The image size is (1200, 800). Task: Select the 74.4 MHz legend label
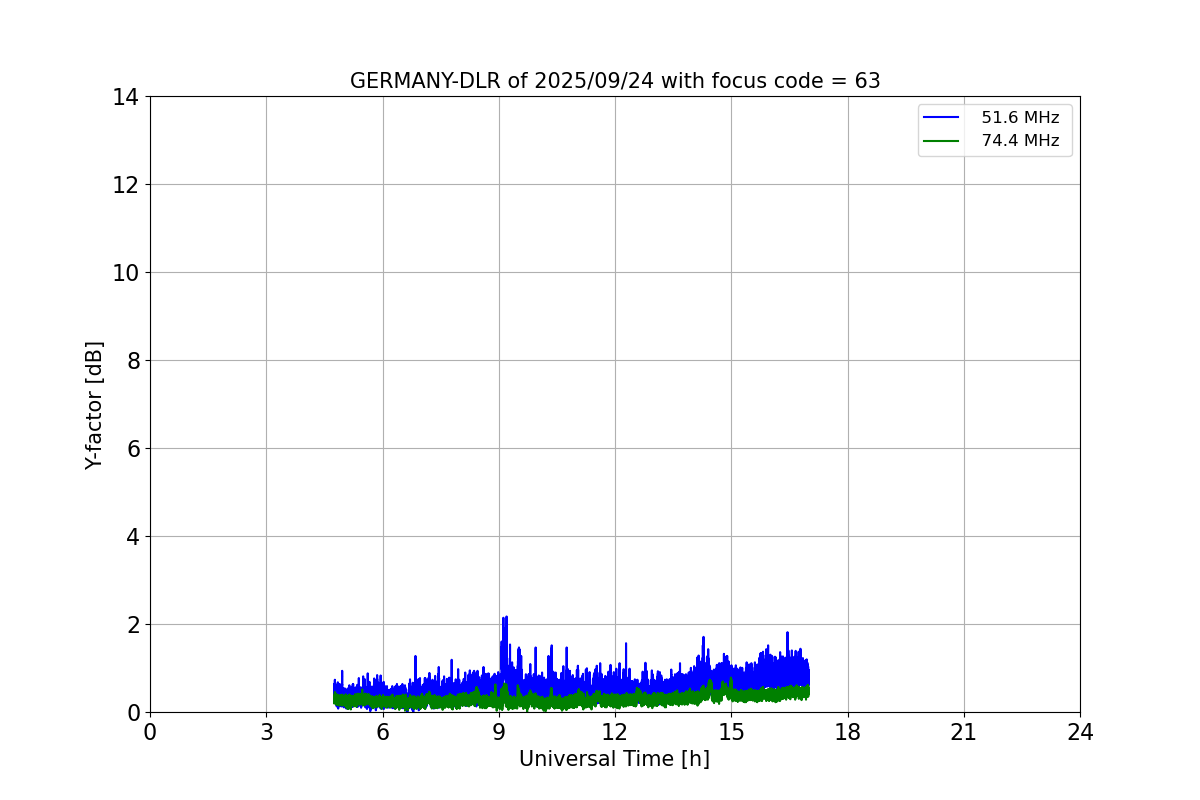pyautogui.click(x=1020, y=141)
